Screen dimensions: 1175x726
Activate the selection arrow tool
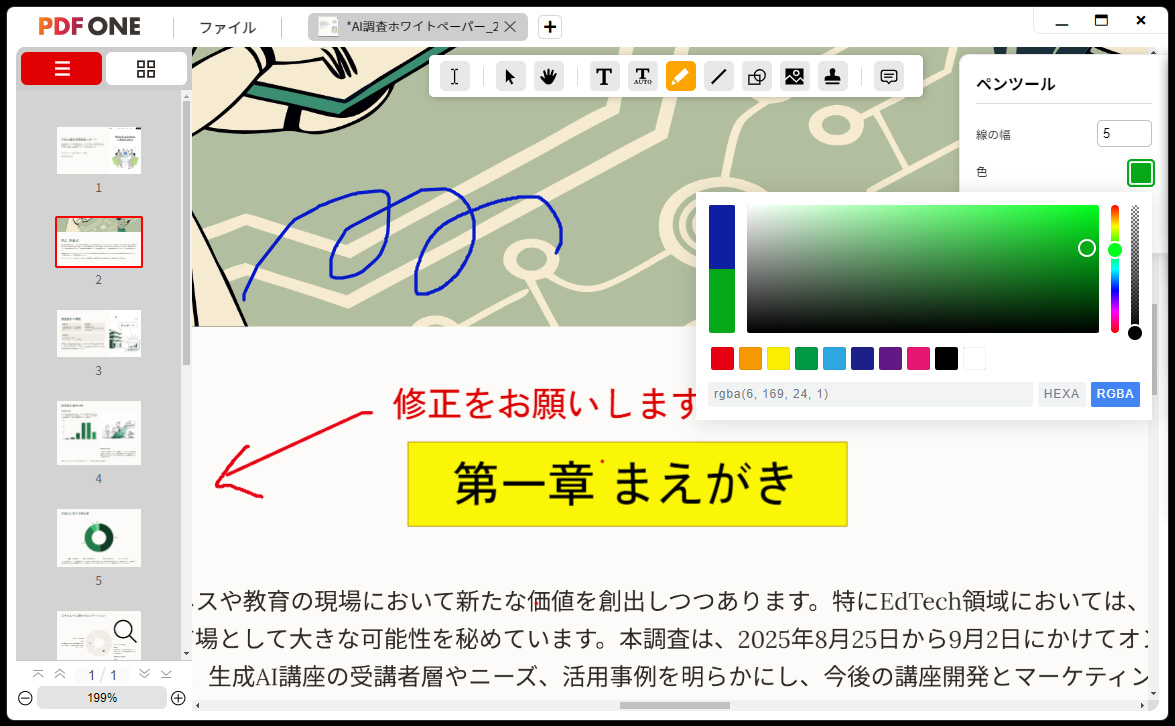[510, 75]
